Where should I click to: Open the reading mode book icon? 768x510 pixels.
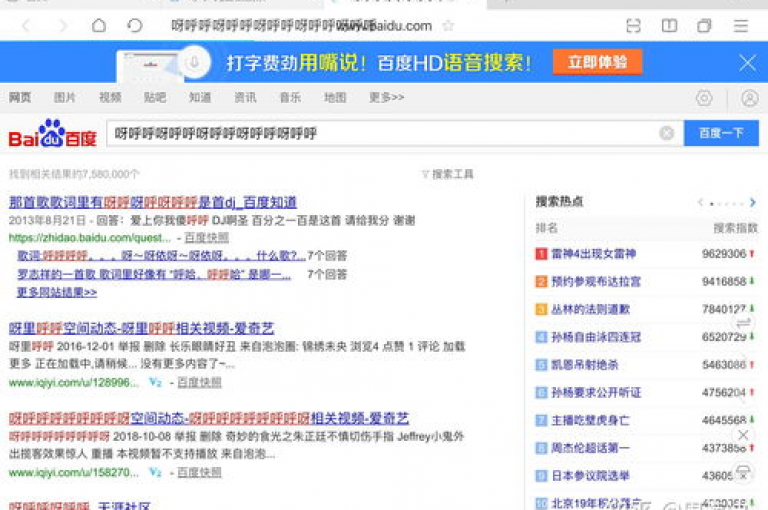(669, 25)
